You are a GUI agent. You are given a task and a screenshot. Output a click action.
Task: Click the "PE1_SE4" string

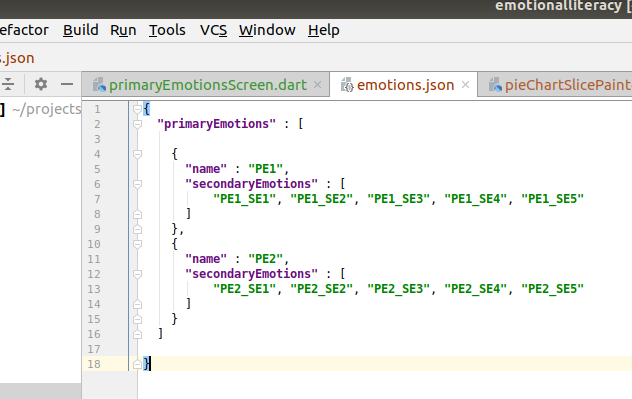pos(476,199)
